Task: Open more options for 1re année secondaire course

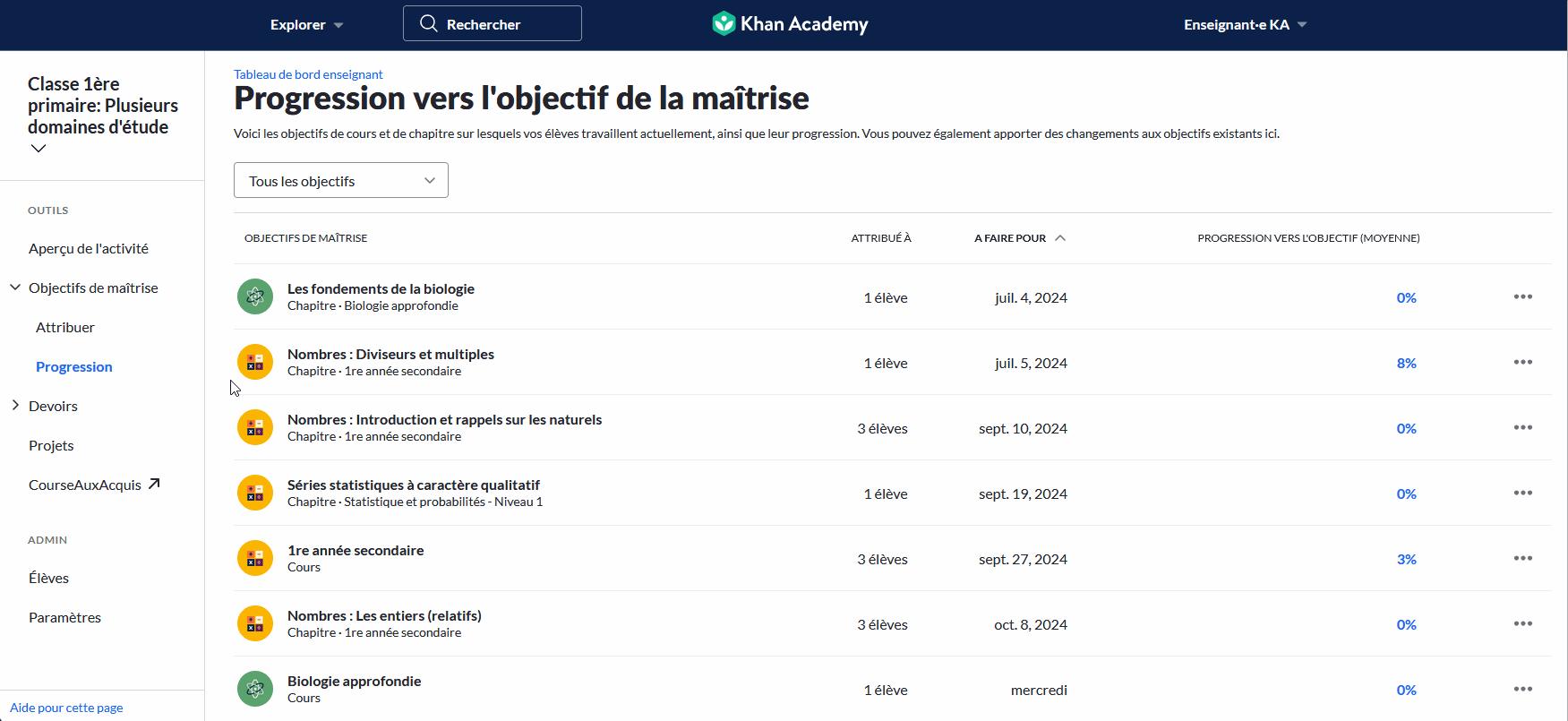Action: tap(1523, 558)
